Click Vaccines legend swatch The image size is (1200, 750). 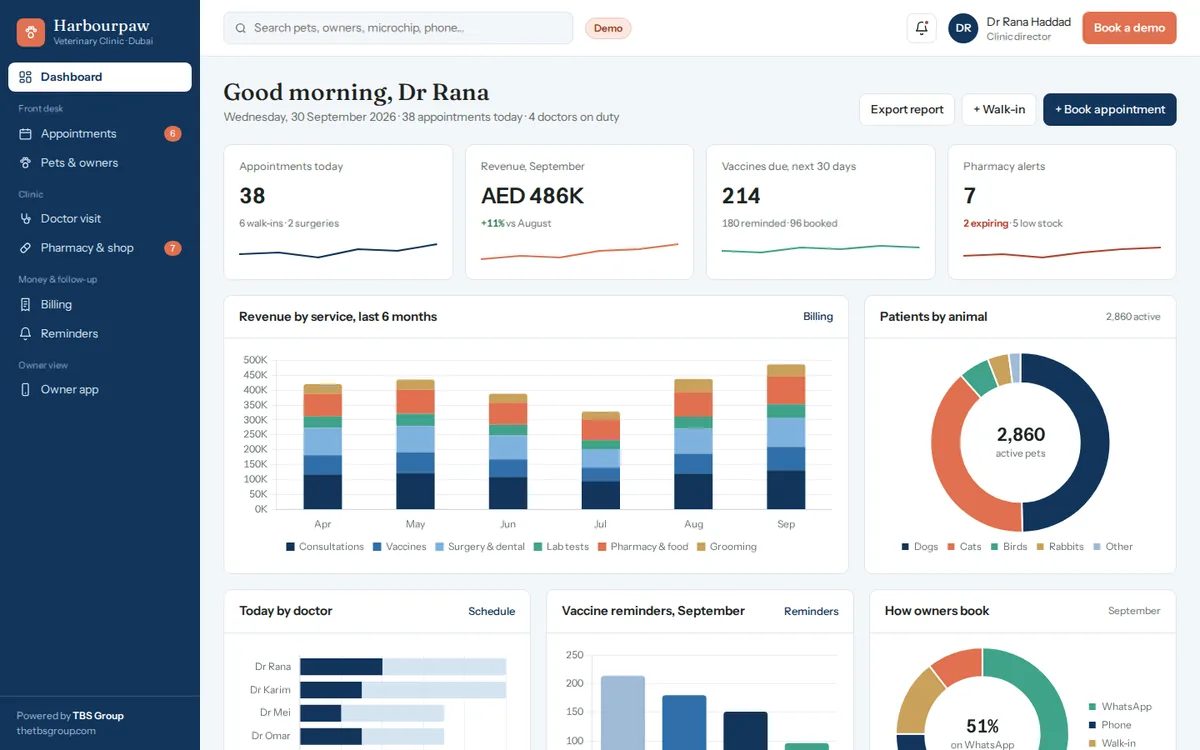(377, 547)
